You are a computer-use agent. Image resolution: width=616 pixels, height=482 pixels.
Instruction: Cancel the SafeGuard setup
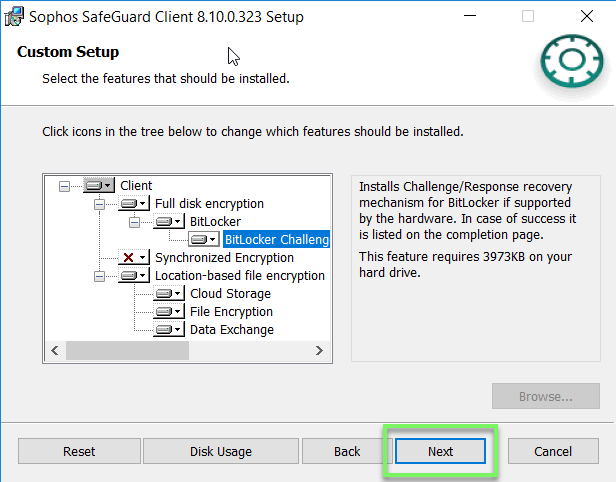(553, 451)
